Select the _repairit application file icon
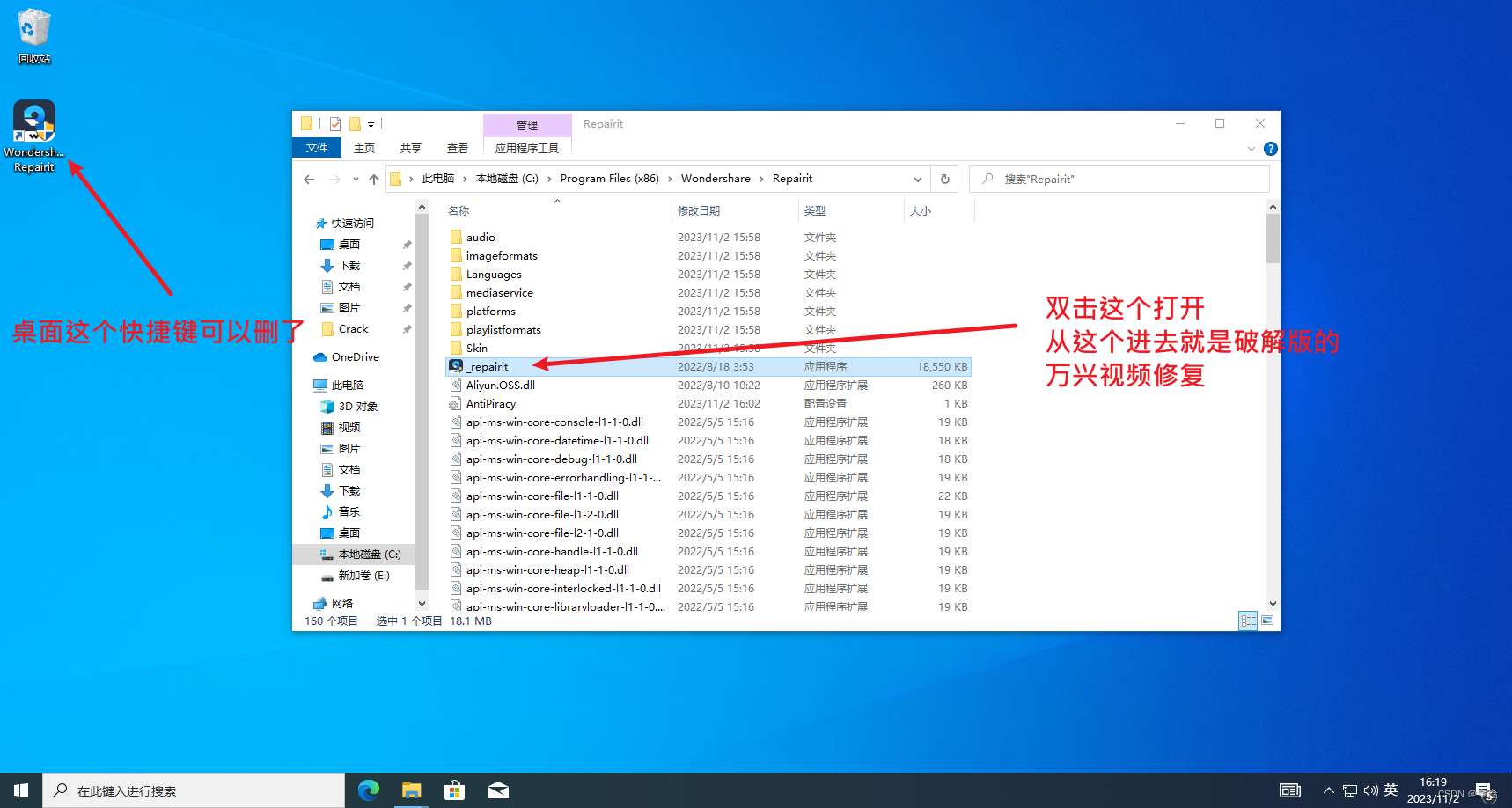 coord(456,366)
